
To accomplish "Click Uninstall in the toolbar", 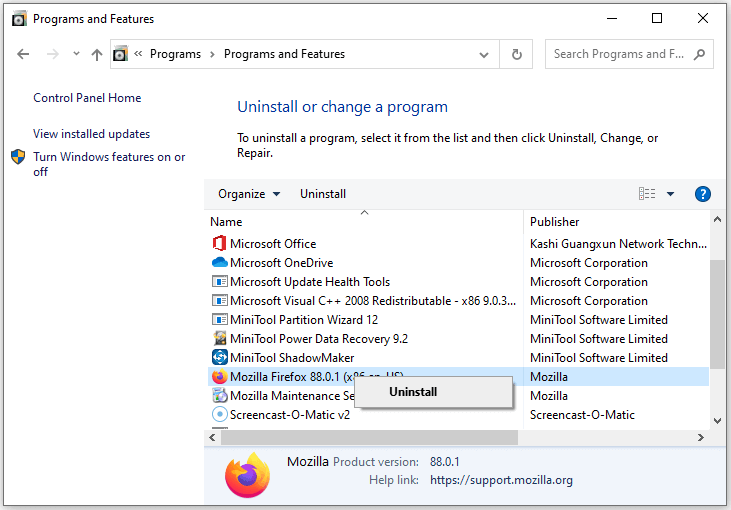I will (323, 194).
